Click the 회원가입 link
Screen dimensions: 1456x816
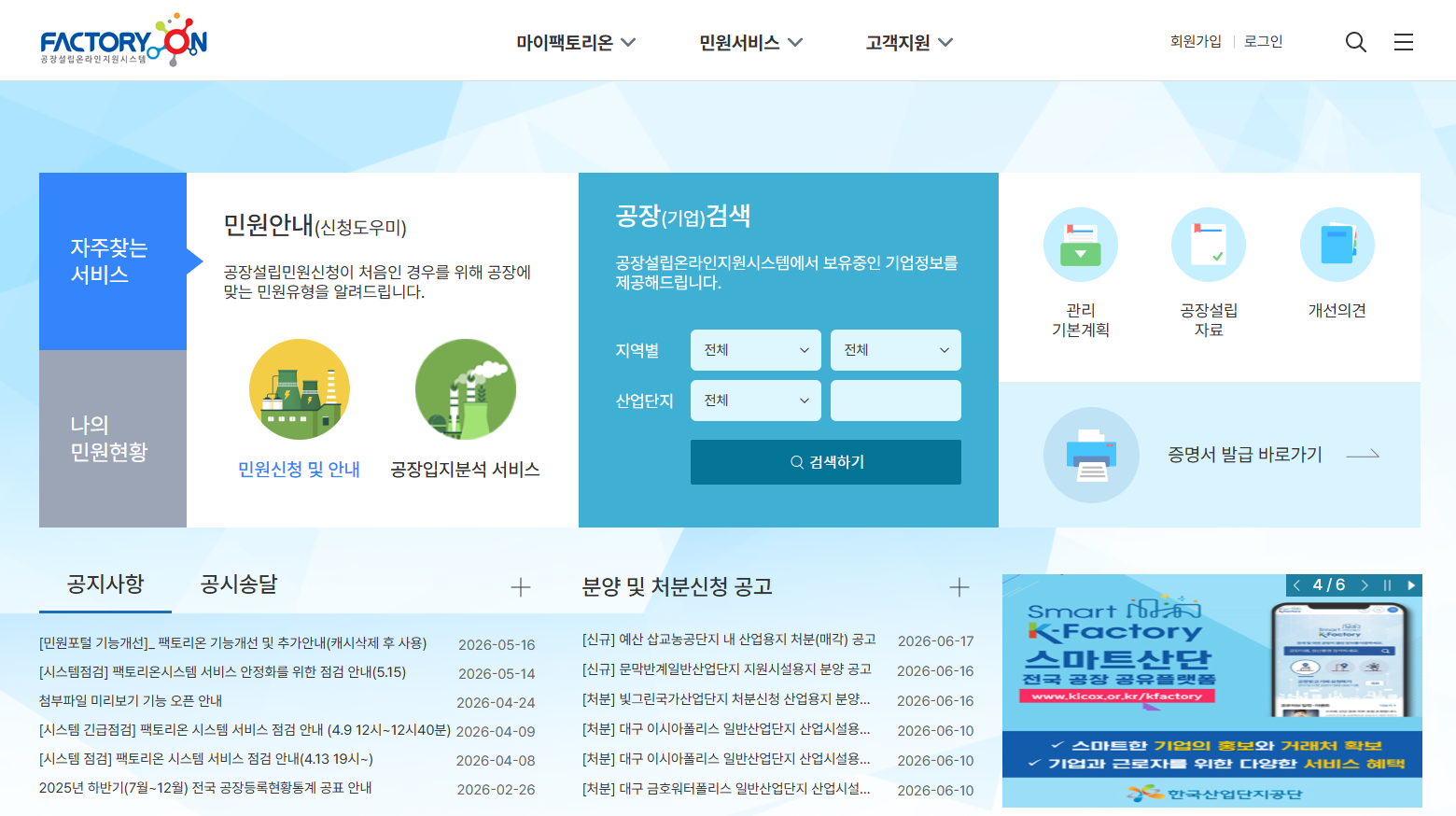click(1196, 41)
